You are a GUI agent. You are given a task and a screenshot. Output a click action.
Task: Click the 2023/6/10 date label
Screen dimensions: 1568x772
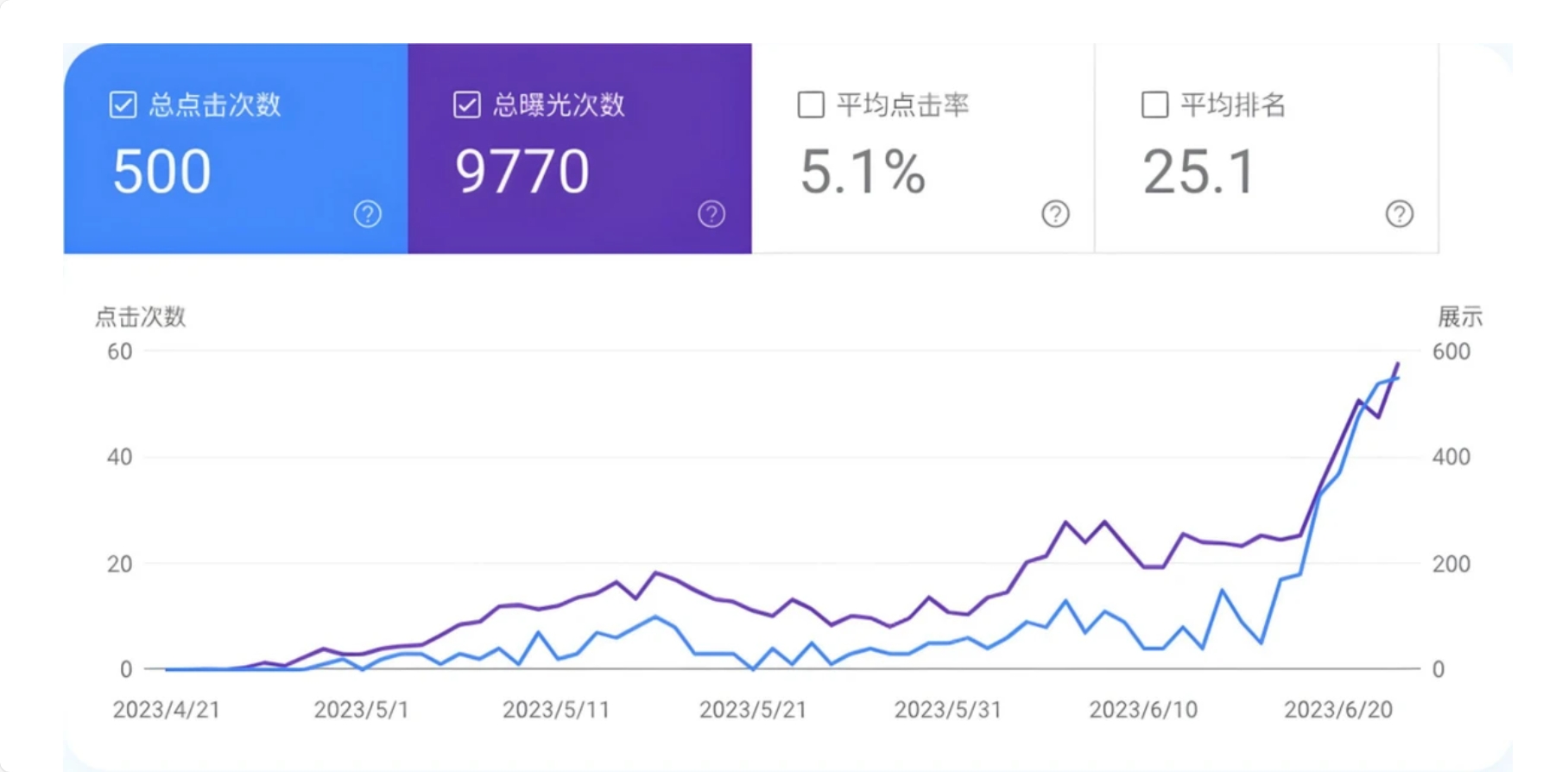tap(1143, 710)
